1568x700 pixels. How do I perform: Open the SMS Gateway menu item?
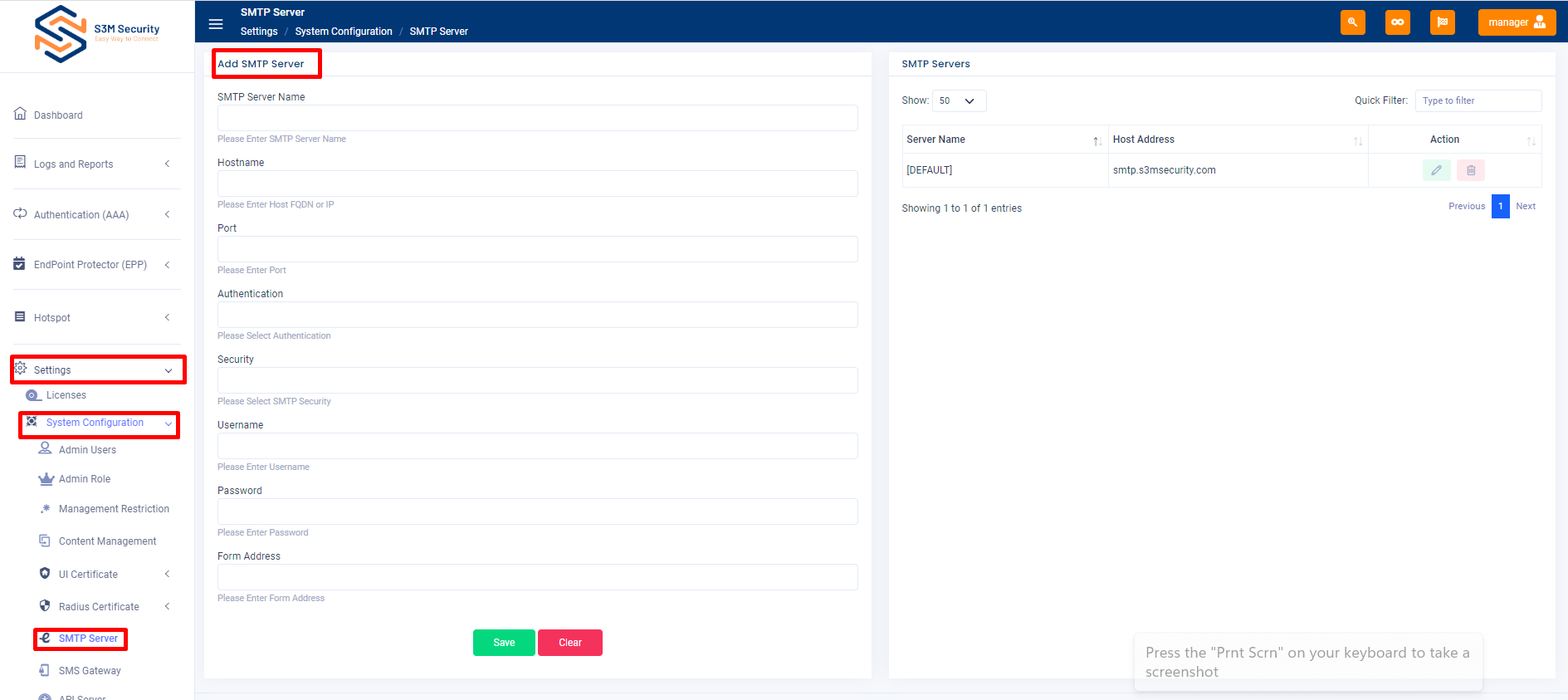pyautogui.click(x=90, y=671)
